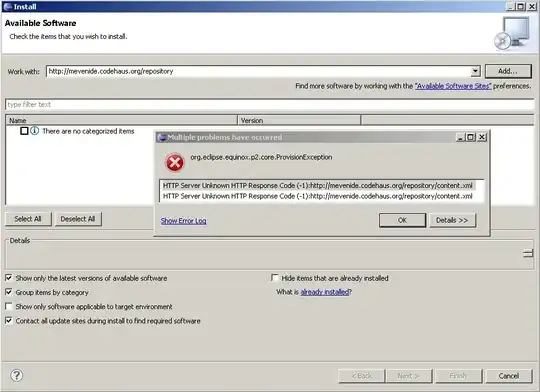Screen dimensions: 540x392
Task: Maximize the Multiple problems dialog
Action: click(x=470, y=137)
